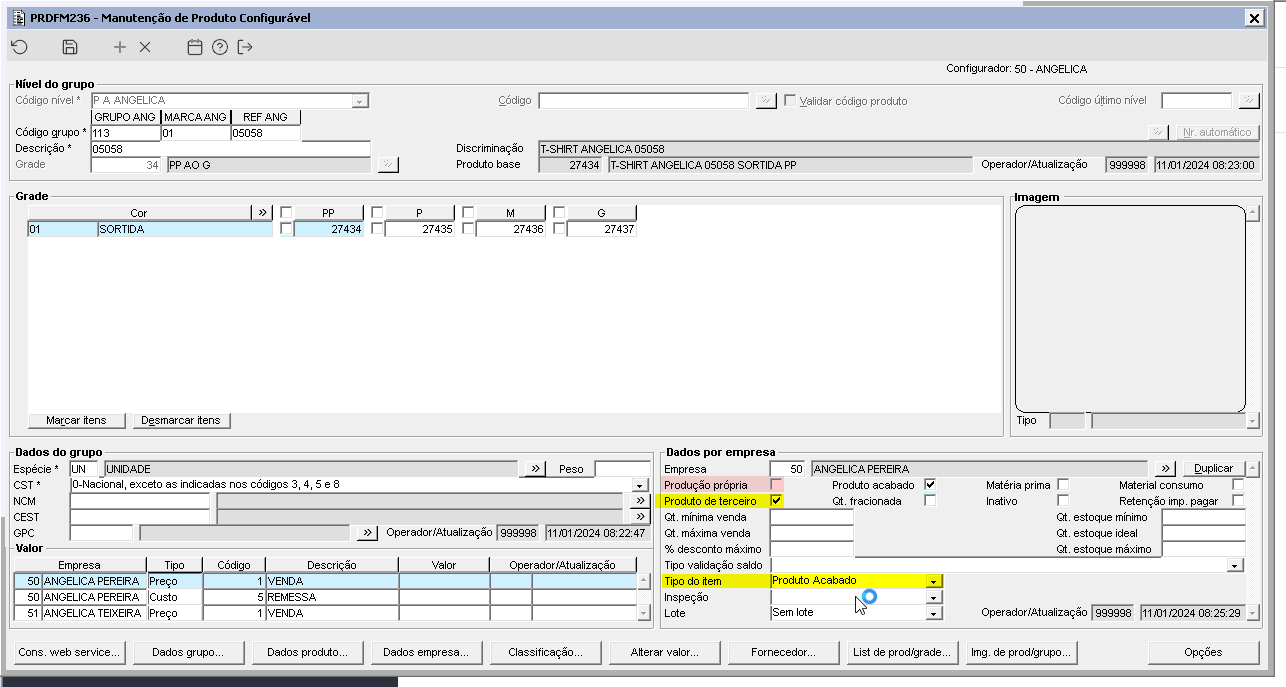Click the refresh icon in toolbar
This screenshot has width=1286, height=687.
click(19, 47)
